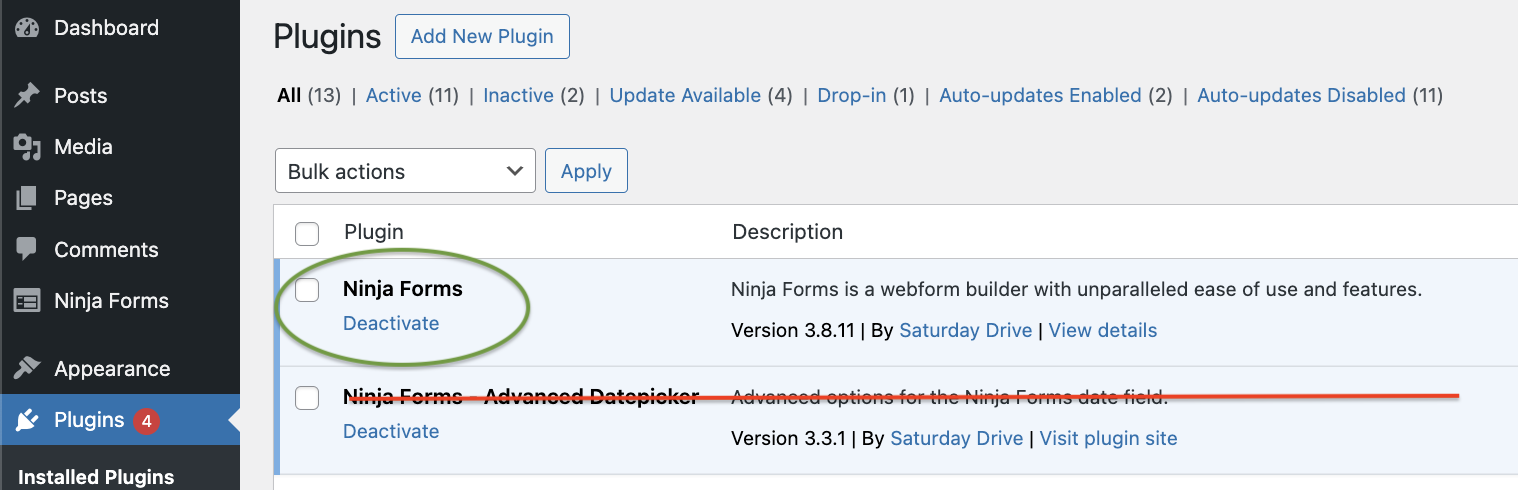Tick the select-all plugins checkbox in header
The image size is (1518, 490).
tap(307, 234)
